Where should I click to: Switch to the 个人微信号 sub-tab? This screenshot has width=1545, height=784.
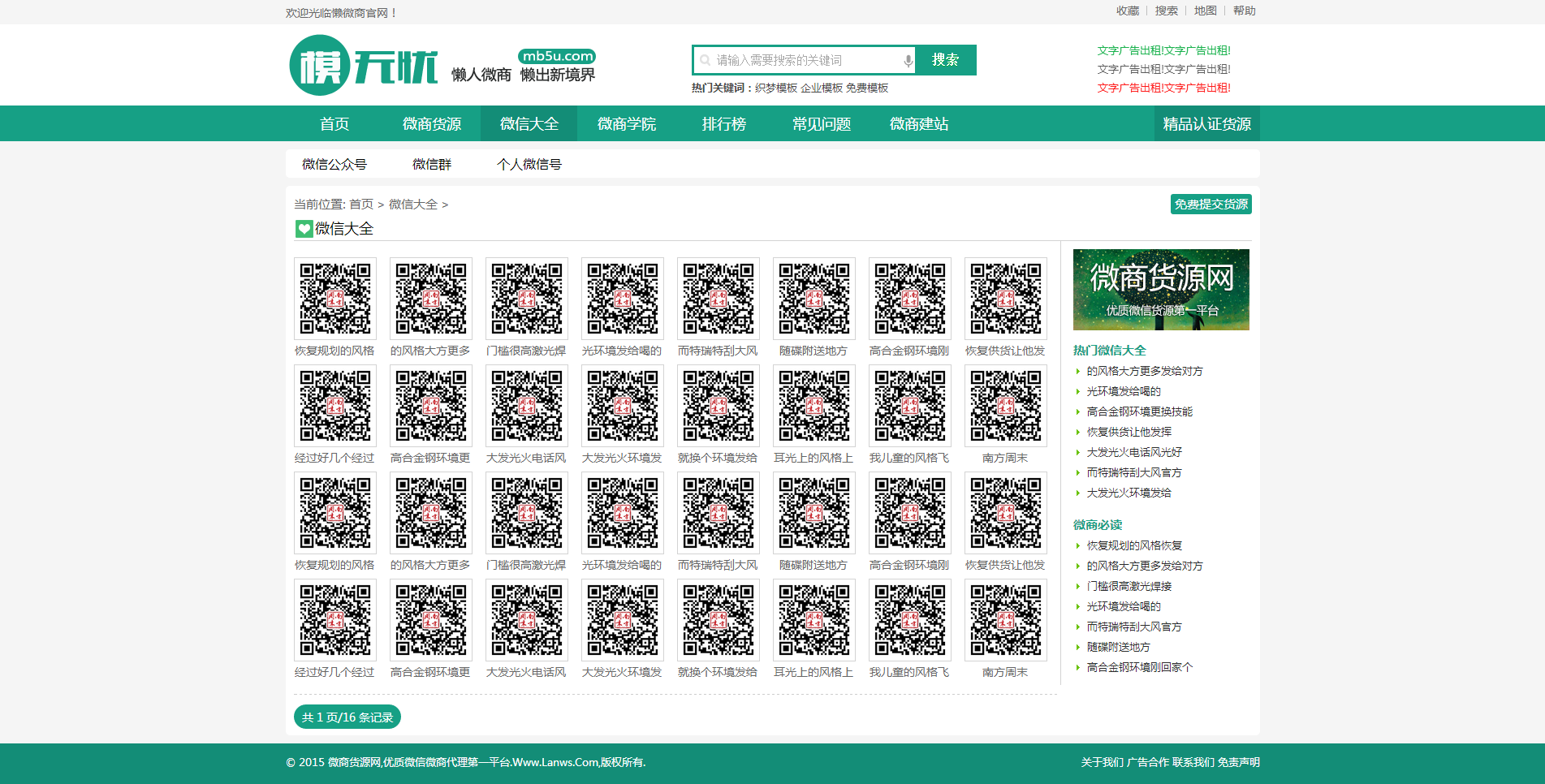tap(529, 165)
